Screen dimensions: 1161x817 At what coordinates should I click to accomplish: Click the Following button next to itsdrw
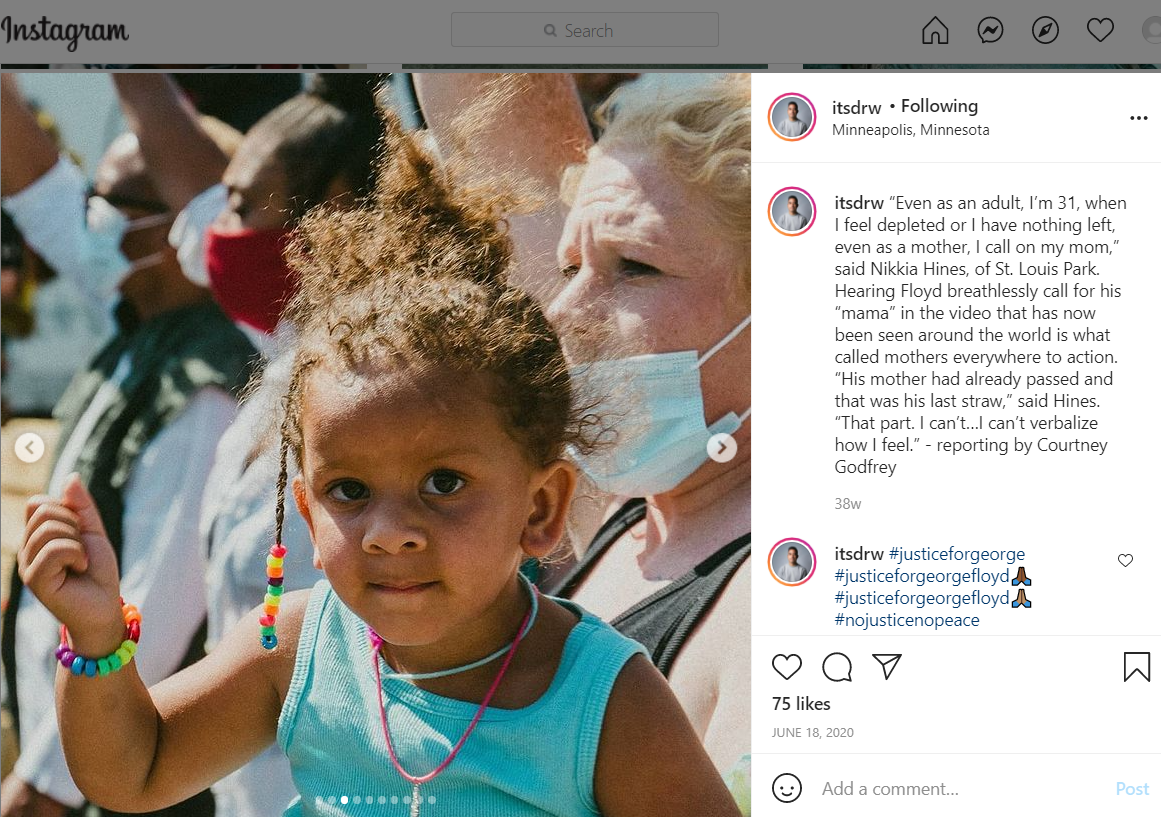point(939,106)
